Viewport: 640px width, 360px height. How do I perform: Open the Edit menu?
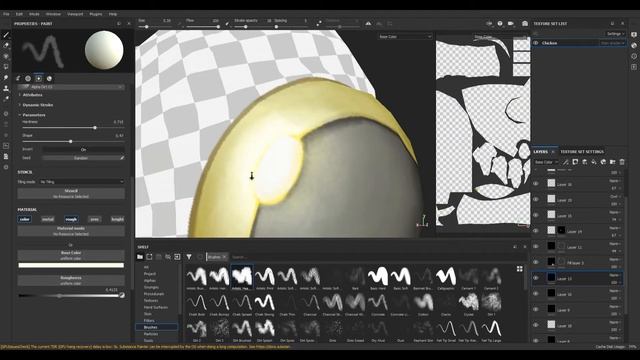point(19,14)
